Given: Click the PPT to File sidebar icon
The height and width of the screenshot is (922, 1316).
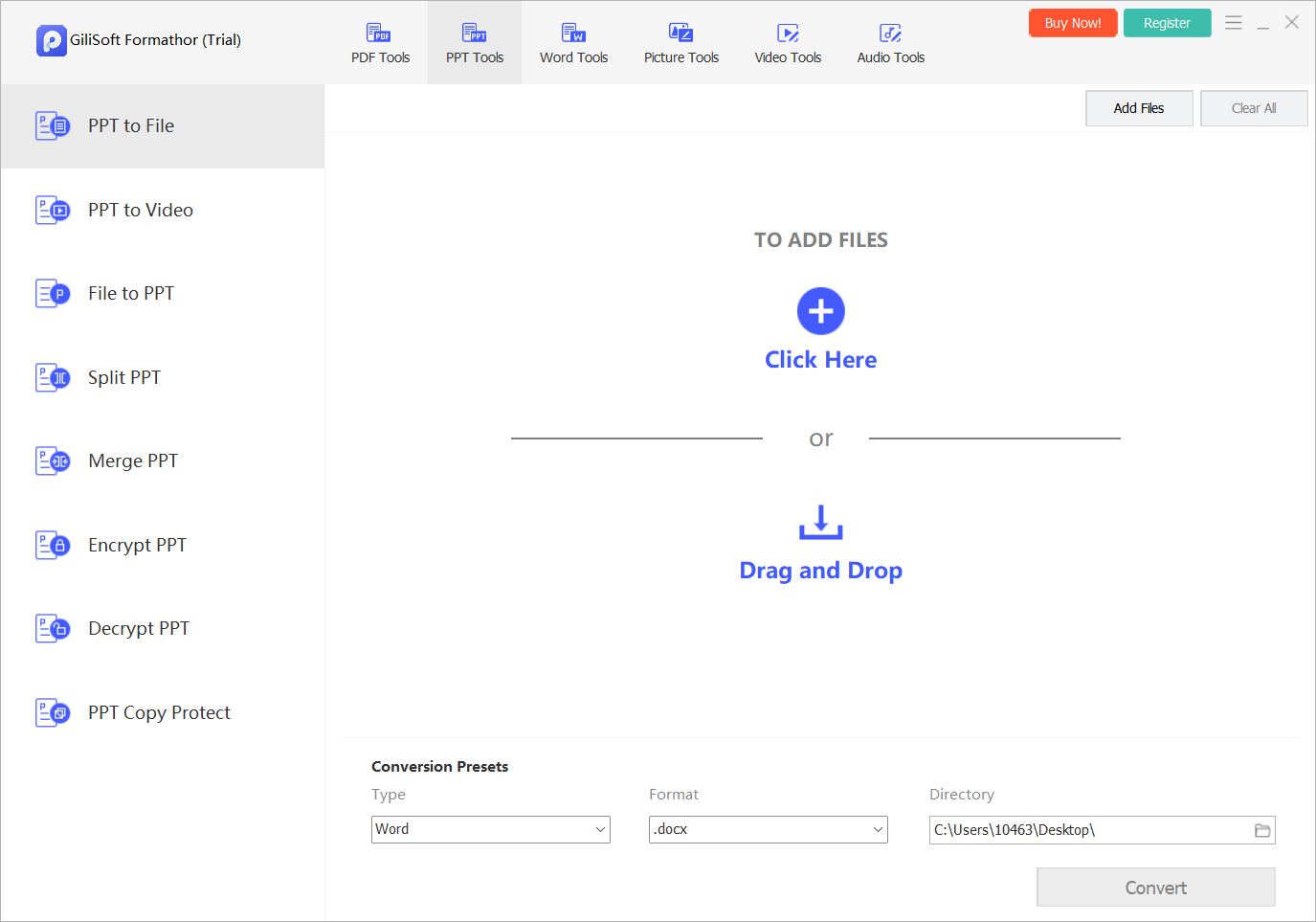Looking at the screenshot, I should [53, 125].
